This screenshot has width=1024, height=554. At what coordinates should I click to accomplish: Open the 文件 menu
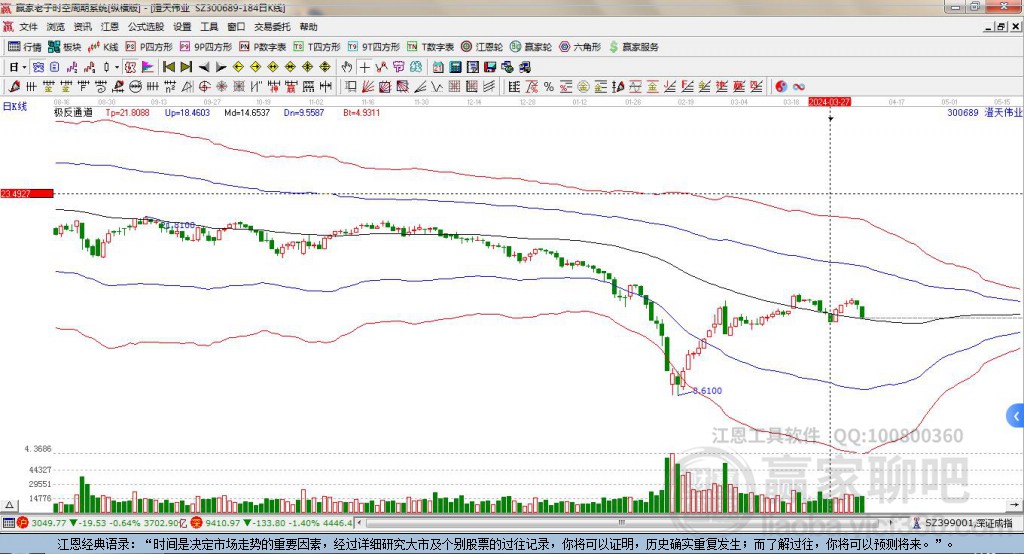coord(28,27)
